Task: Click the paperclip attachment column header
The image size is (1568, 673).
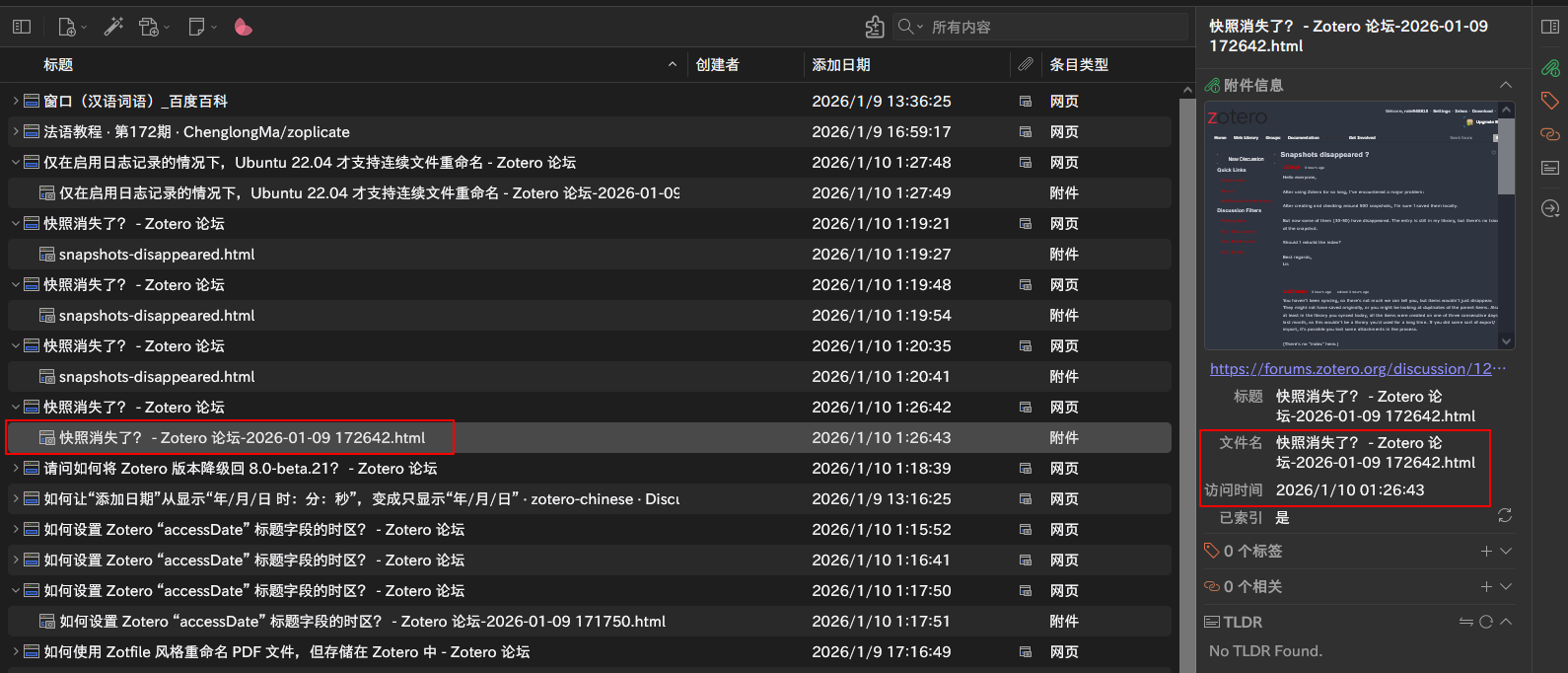Action: tap(1026, 64)
